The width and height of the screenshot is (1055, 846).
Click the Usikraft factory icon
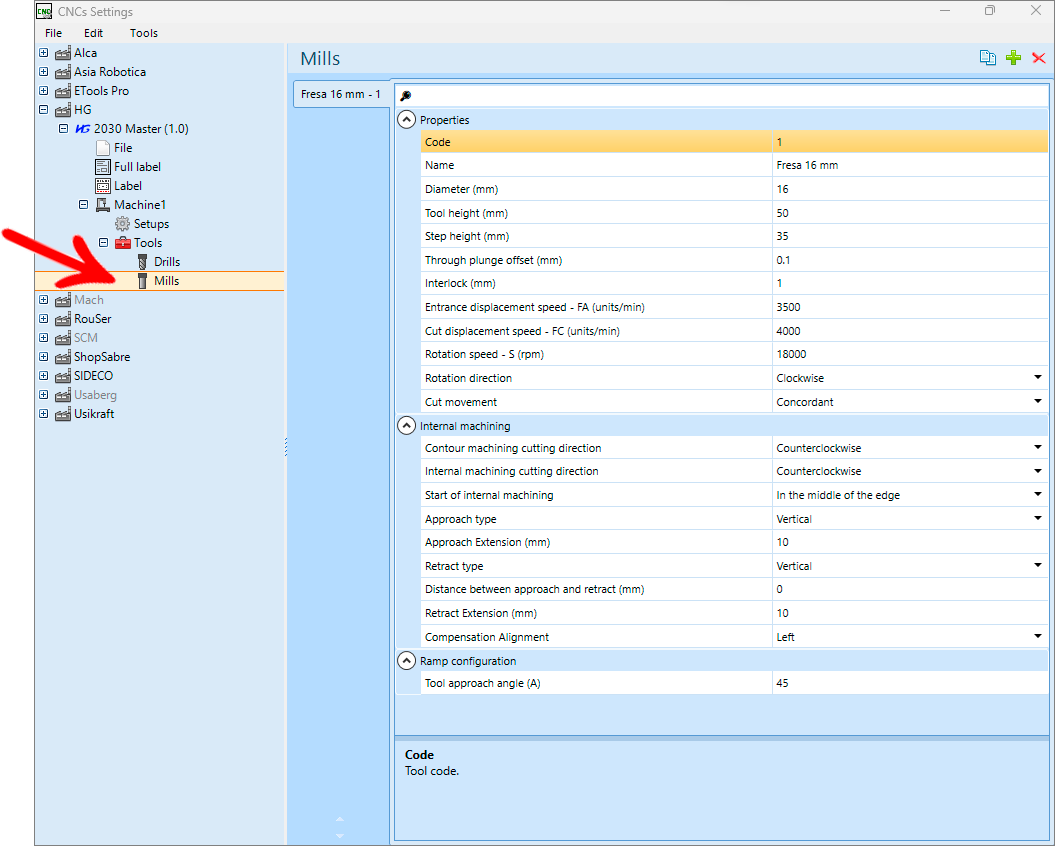click(x=63, y=414)
